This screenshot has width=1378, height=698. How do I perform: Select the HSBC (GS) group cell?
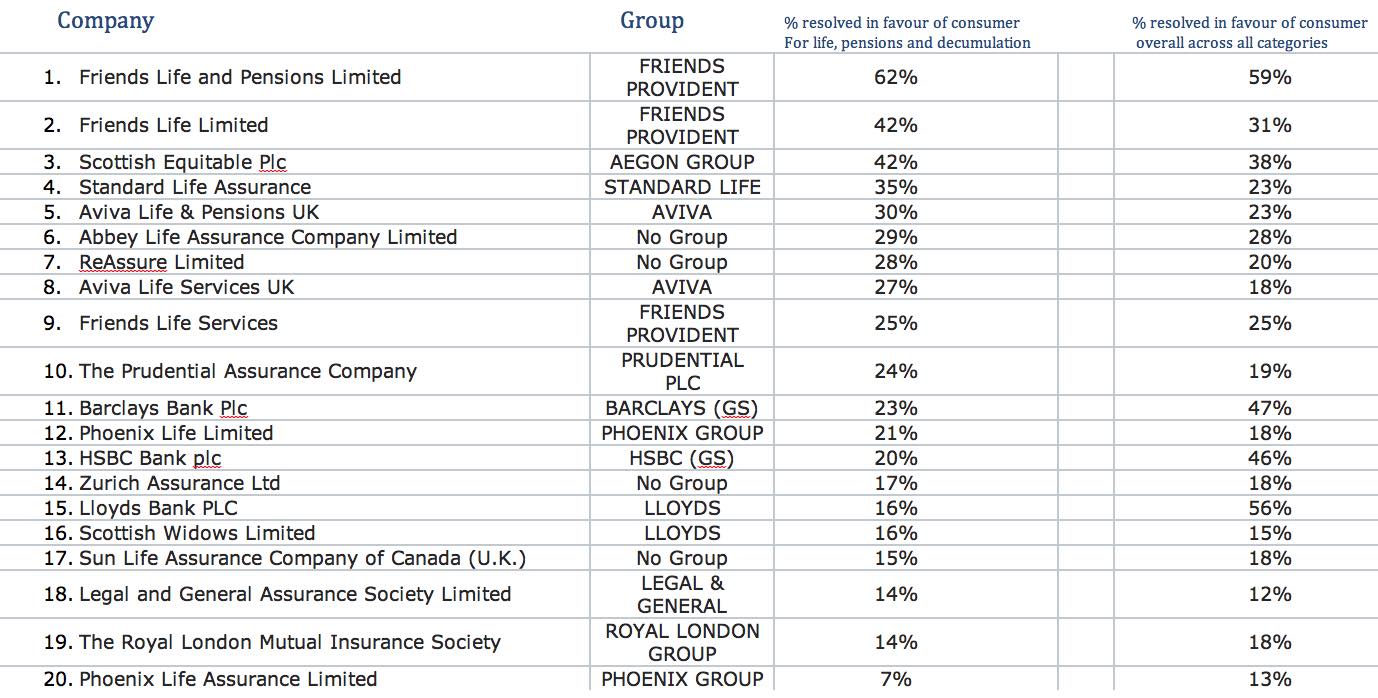pyautogui.click(x=682, y=458)
